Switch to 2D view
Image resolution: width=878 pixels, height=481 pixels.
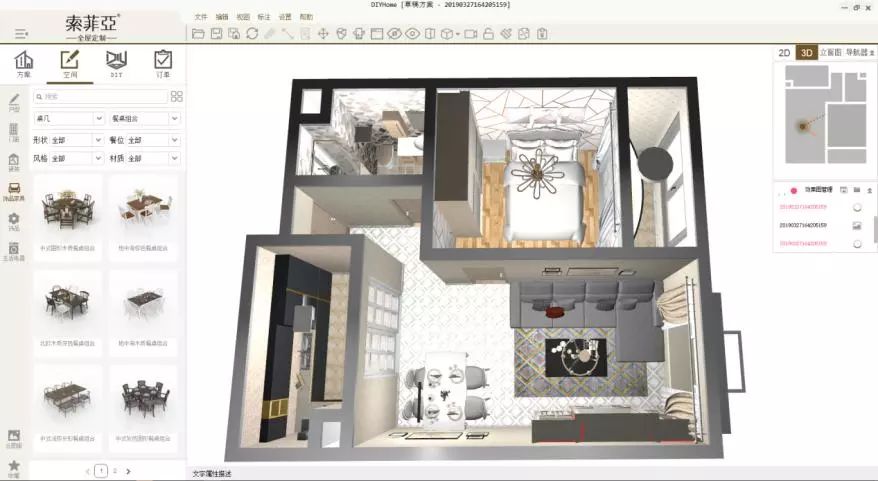pos(784,53)
